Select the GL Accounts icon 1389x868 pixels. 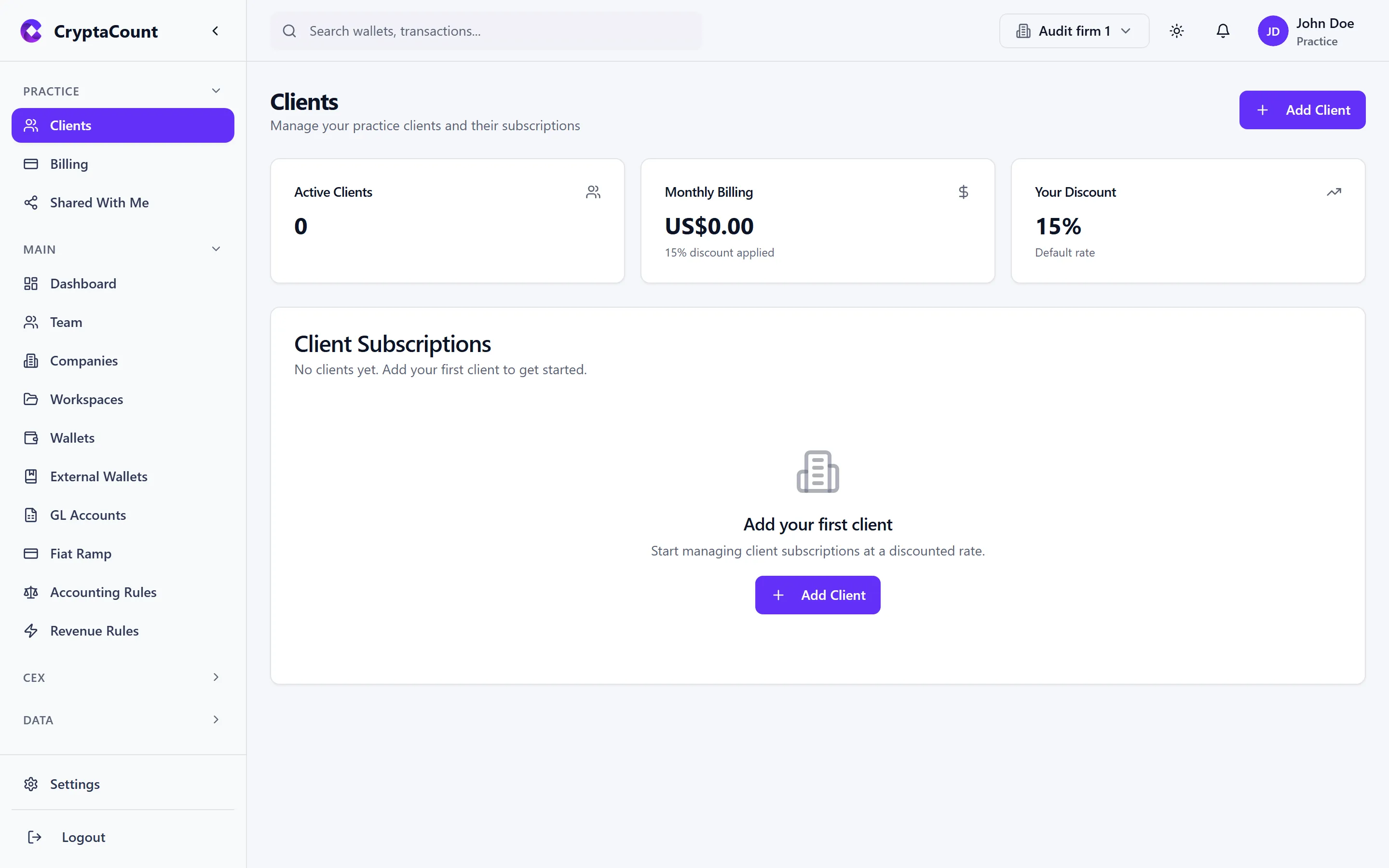[x=31, y=515]
